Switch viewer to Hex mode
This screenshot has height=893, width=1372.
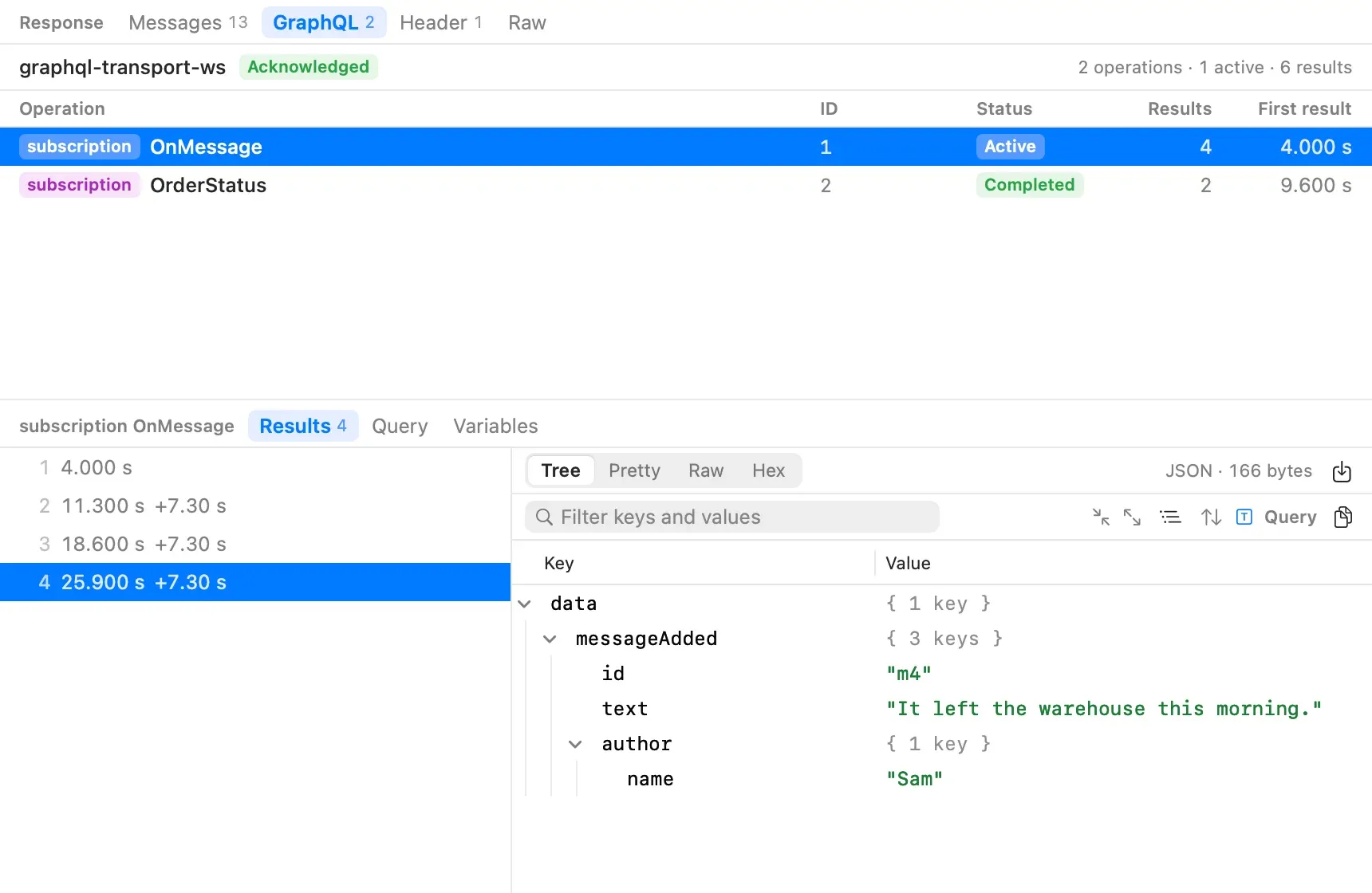point(768,470)
